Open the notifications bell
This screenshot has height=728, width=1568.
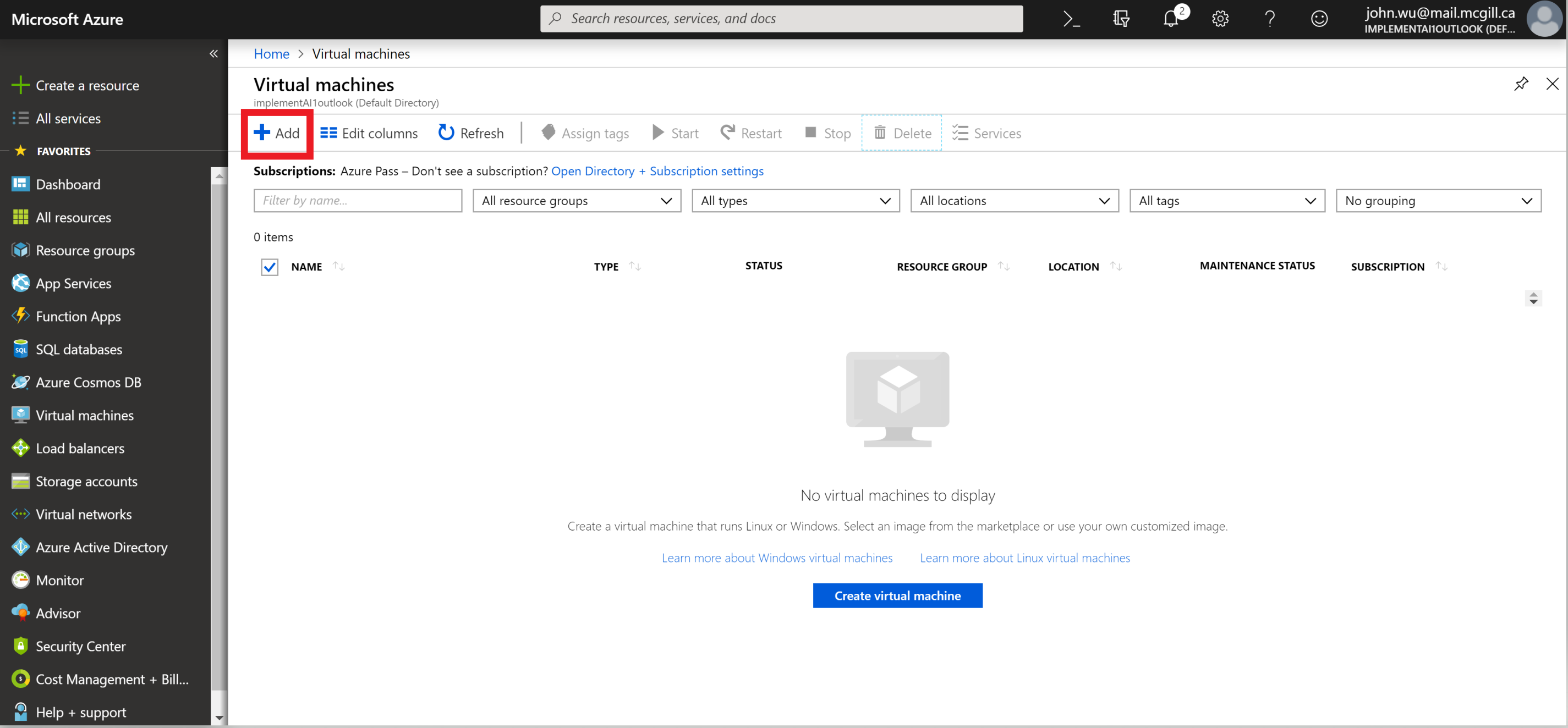[x=1171, y=19]
